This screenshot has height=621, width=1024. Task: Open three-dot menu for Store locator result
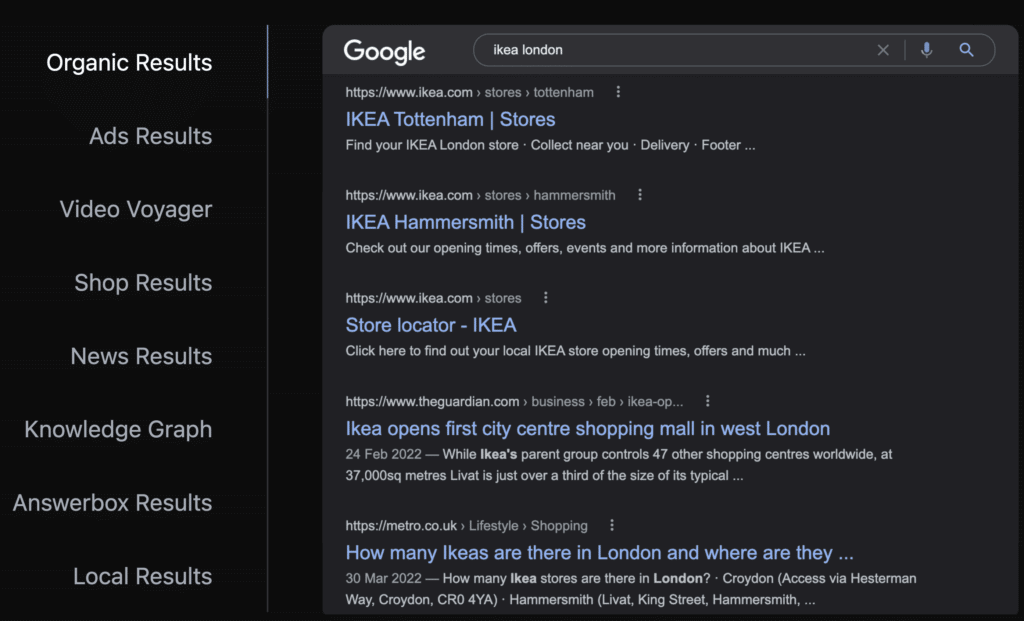pyautogui.click(x=545, y=298)
